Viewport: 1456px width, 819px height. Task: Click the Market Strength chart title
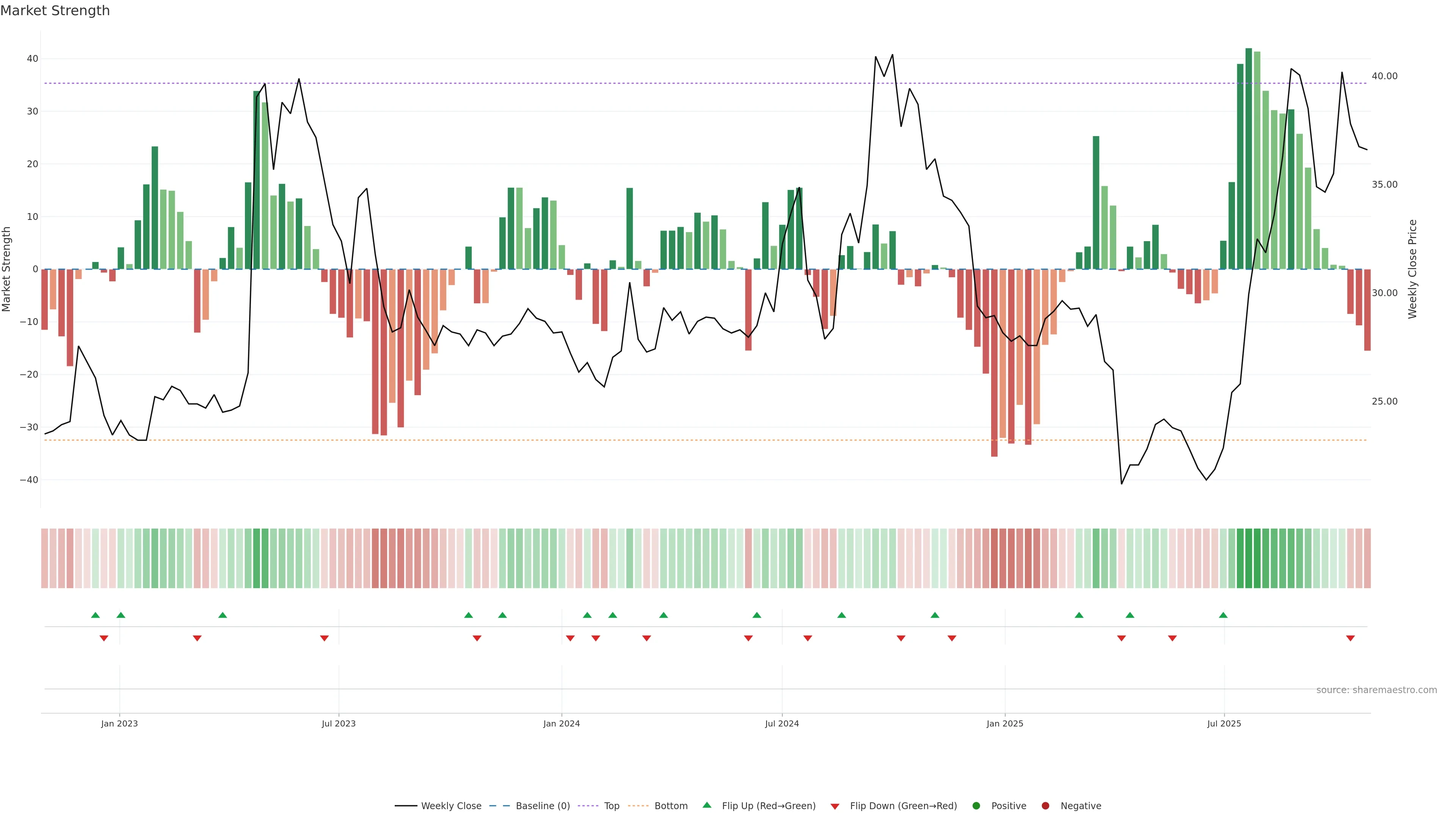pos(55,11)
